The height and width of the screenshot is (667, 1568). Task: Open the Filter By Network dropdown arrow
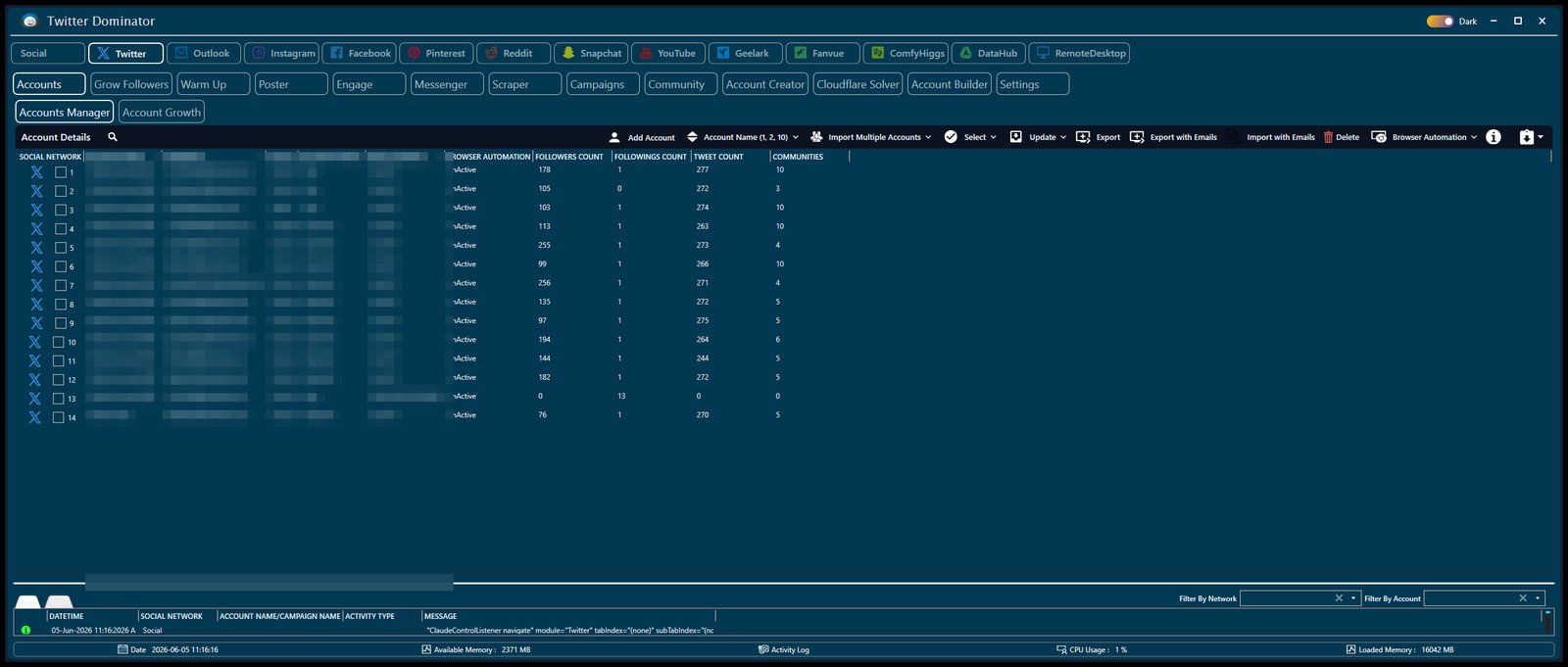pos(1353,598)
